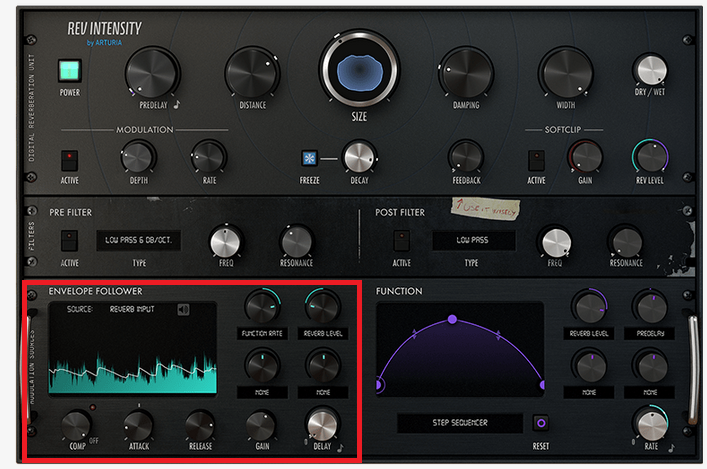Click the purple RESET button
Viewport: 707px width, 469px height.
coord(541,423)
